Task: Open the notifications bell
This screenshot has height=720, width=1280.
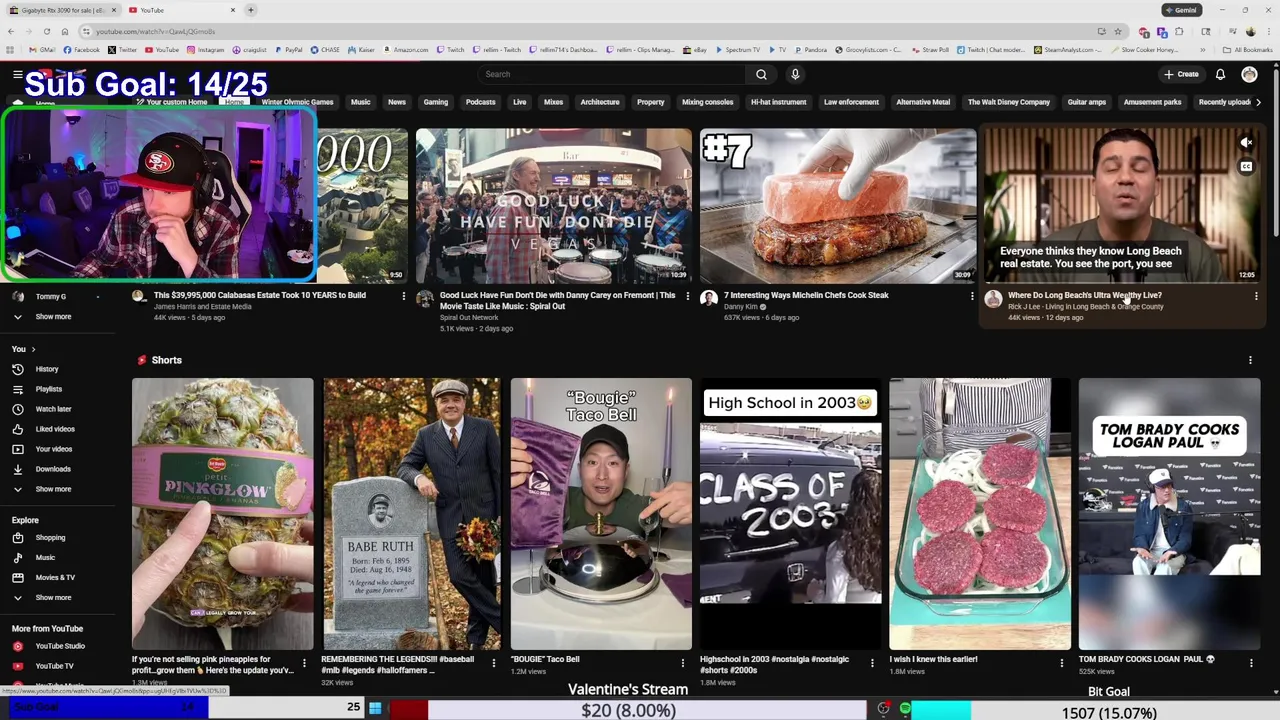Action: 1220,74
